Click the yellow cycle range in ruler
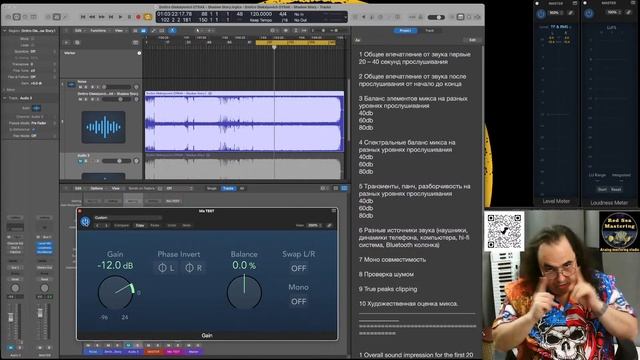The image size is (640, 360). click(x=296, y=42)
